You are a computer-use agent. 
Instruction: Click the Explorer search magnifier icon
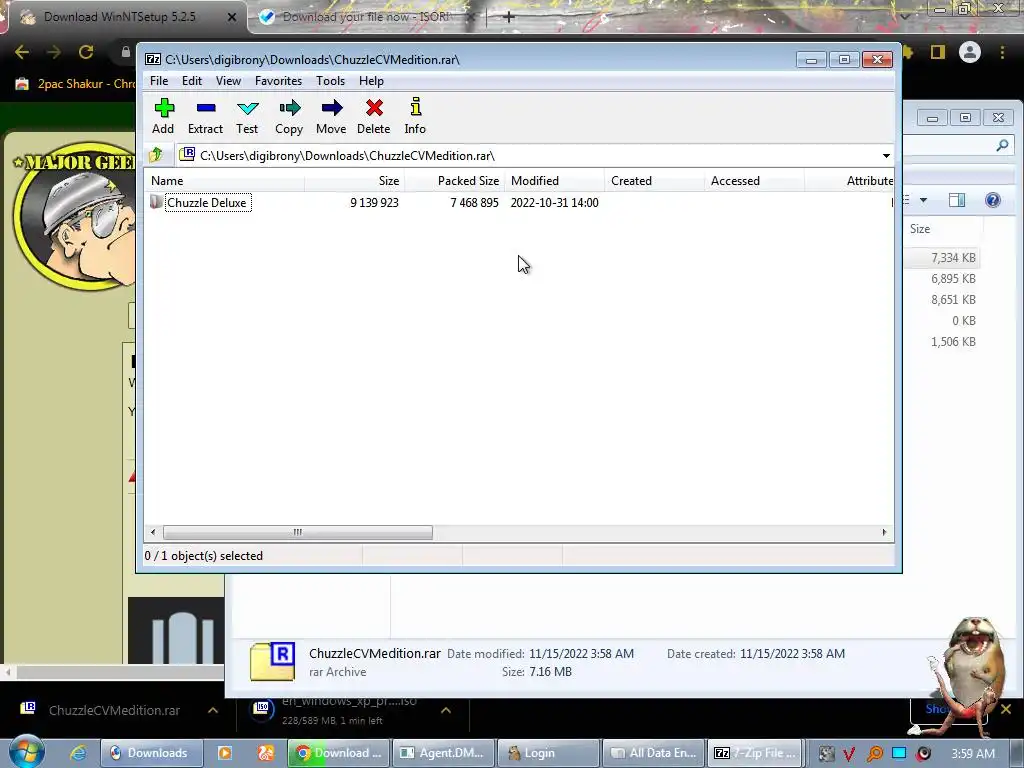pyautogui.click(x=1002, y=145)
